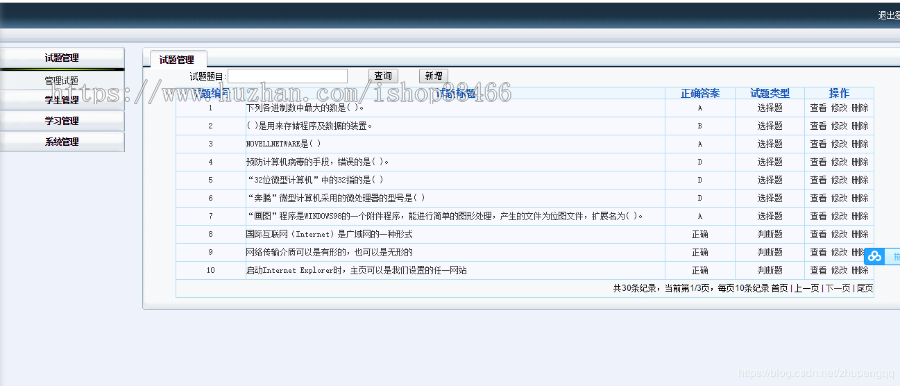This screenshot has height=386, width=900.
Task: Click 删除 for question 2
Action: point(859,126)
